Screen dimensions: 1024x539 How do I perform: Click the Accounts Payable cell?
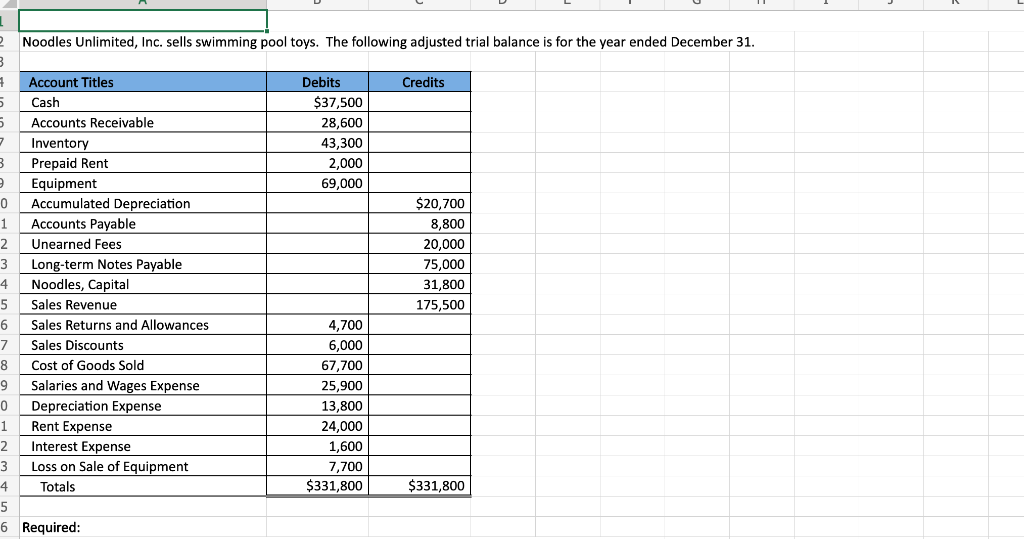143,224
